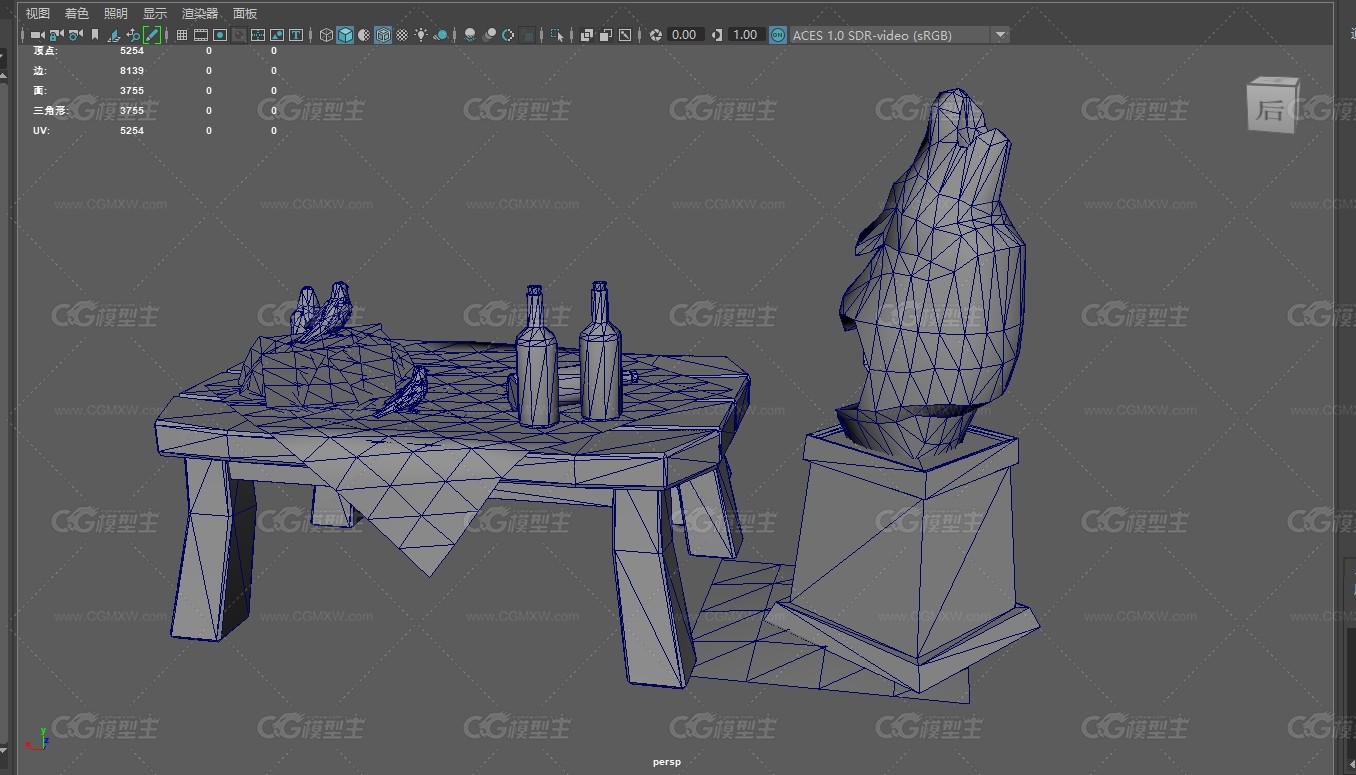
Task: Click the X-Ray Active Components icon
Action: 605,35
